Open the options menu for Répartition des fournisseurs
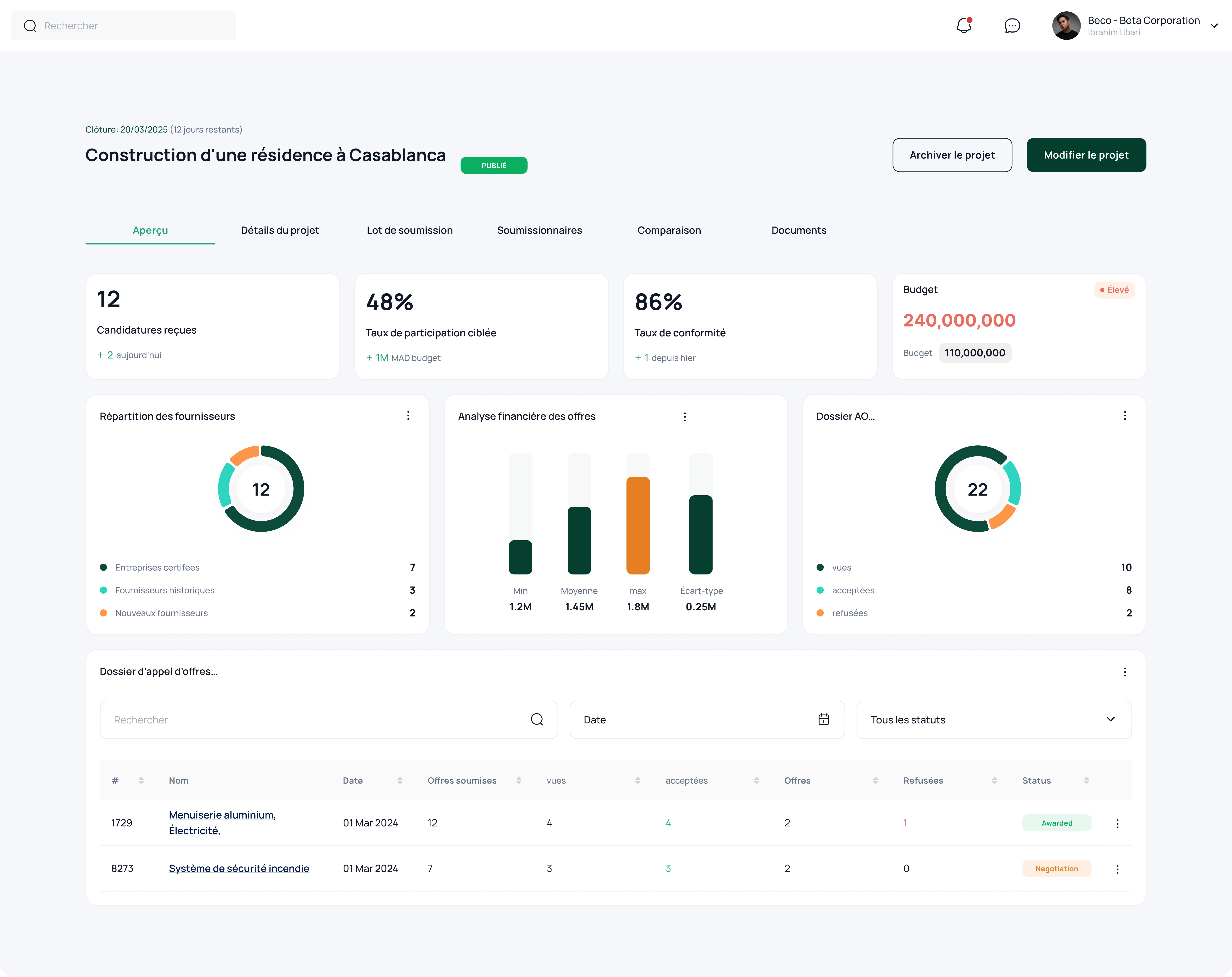Viewport: 1232px width, 977px height. tap(408, 416)
